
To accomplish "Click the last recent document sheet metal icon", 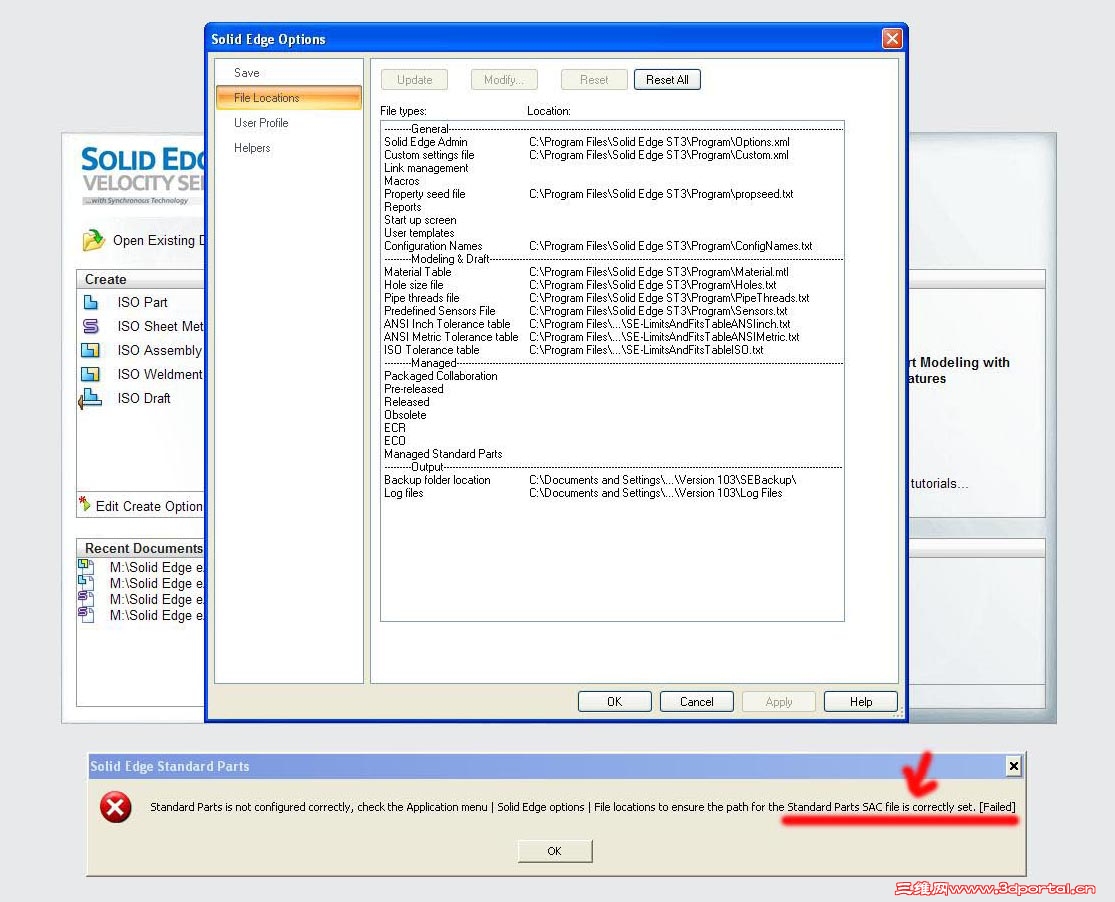I will tap(85, 615).
